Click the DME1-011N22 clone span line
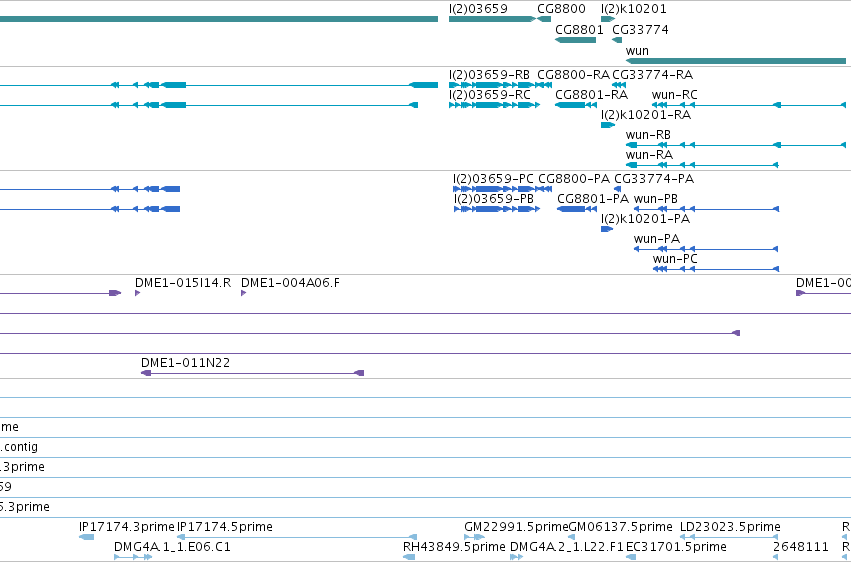Screen dimensions: 851x562 click(252, 373)
